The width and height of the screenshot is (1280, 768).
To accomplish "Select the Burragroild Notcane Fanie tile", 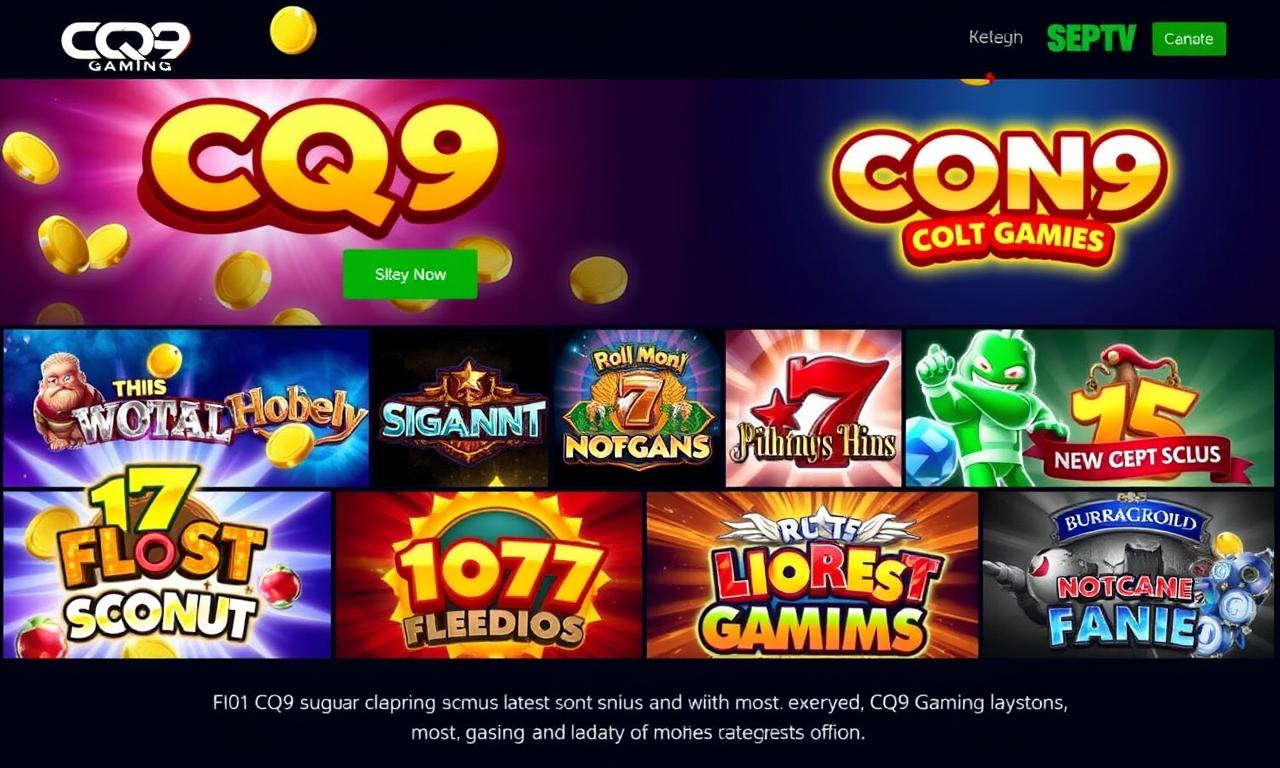I will click(x=1129, y=575).
